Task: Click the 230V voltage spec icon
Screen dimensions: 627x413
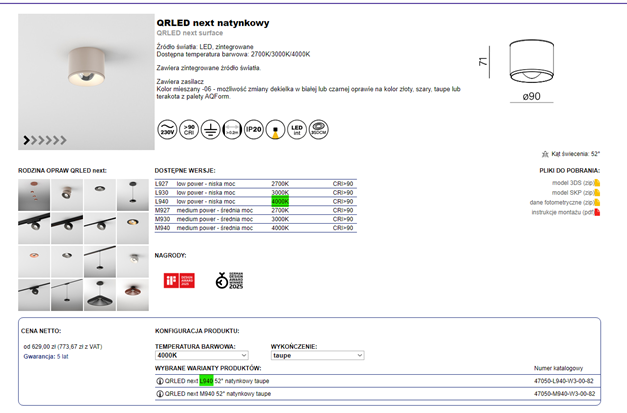Action: [168, 130]
